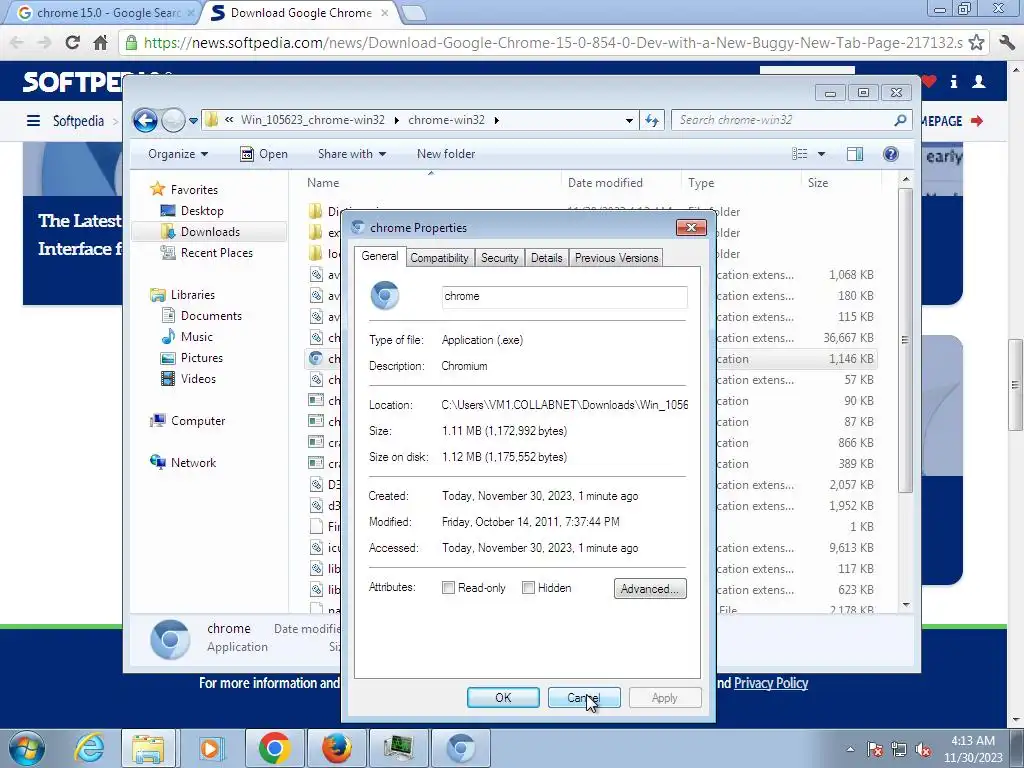
Task: Expand the view options dropdown arrow
Action: tap(822, 154)
